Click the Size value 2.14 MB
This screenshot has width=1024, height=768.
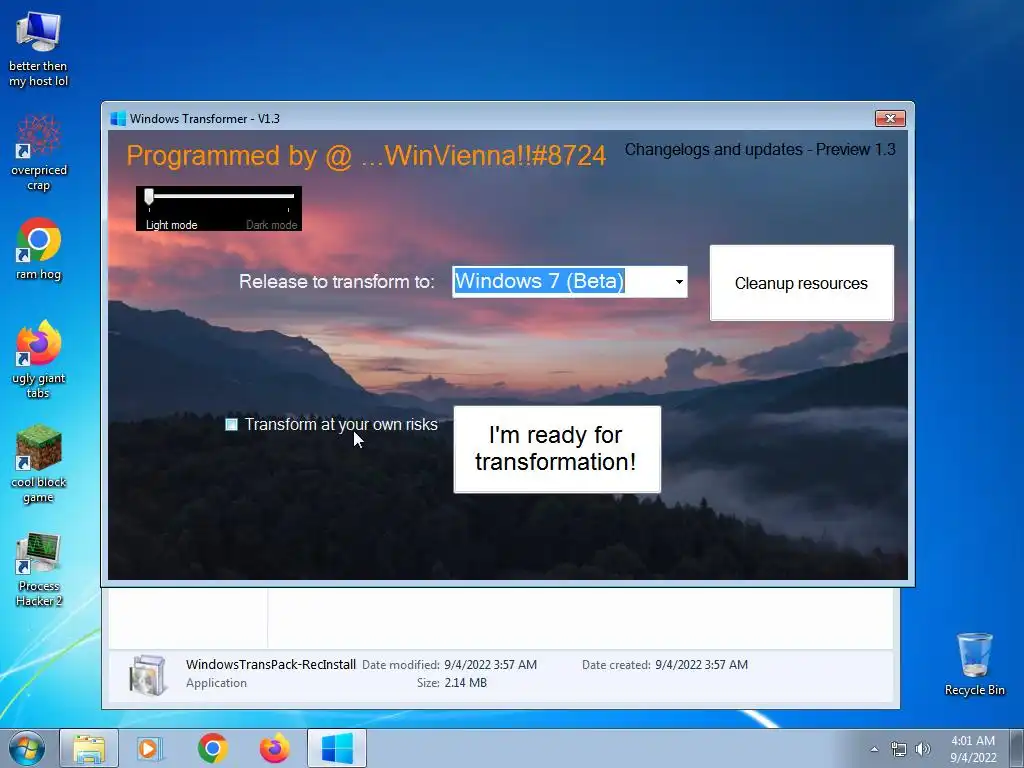pos(466,682)
